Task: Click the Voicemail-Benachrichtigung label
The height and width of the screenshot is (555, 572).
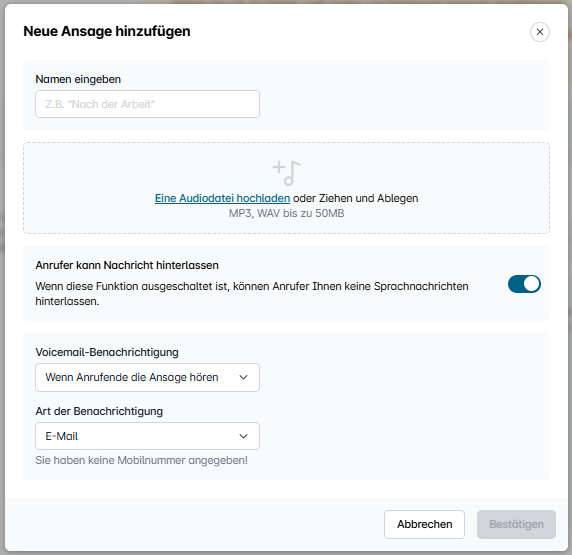Action: click(x=107, y=352)
